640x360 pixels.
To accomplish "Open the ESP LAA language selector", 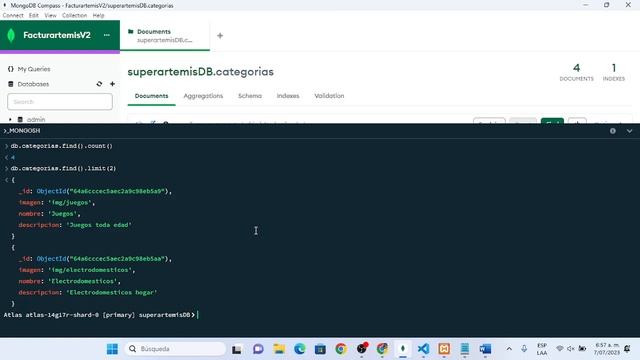I will coord(542,349).
